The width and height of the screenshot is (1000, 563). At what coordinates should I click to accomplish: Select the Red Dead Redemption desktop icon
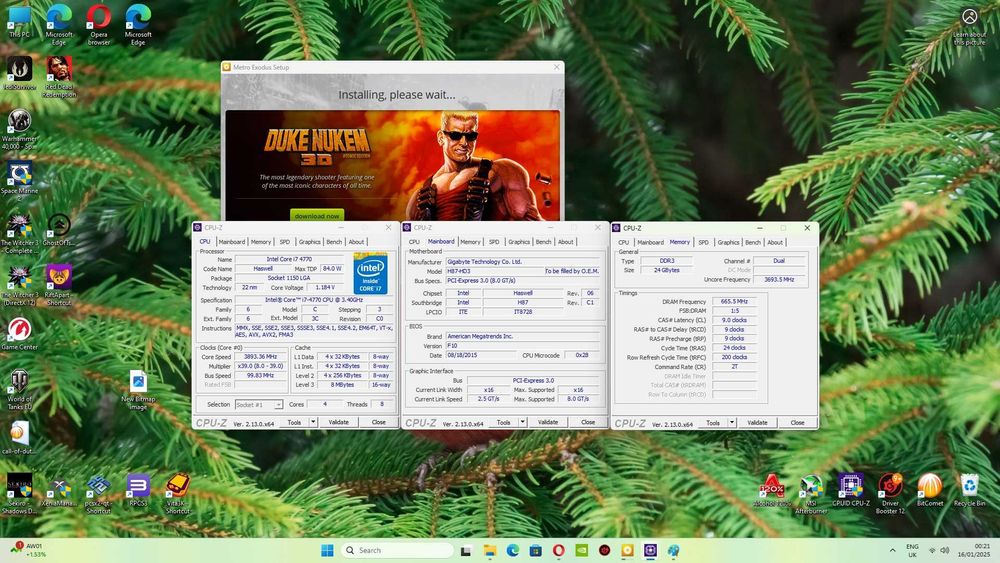click(59, 77)
